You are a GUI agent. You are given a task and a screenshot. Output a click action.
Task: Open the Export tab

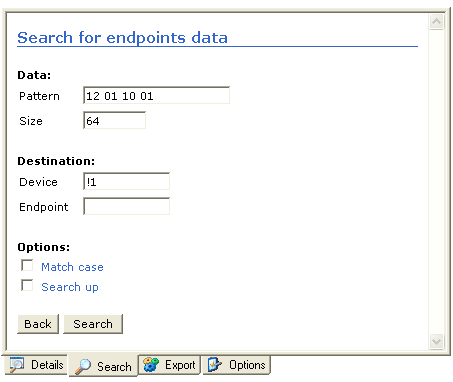pyautogui.click(x=169, y=365)
